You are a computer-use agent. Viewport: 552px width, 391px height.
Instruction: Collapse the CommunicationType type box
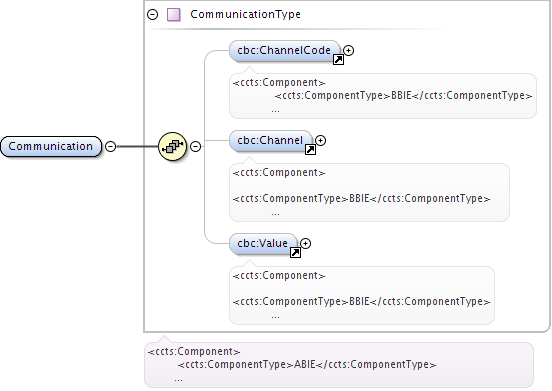pyautogui.click(x=152, y=14)
